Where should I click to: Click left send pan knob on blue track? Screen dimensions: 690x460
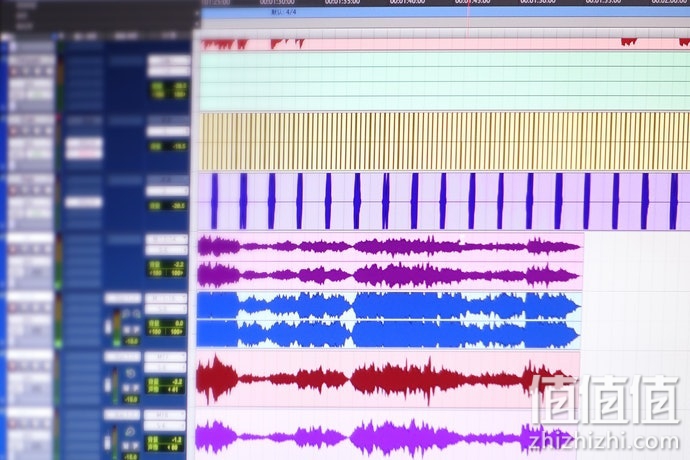(x=127, y=314)
